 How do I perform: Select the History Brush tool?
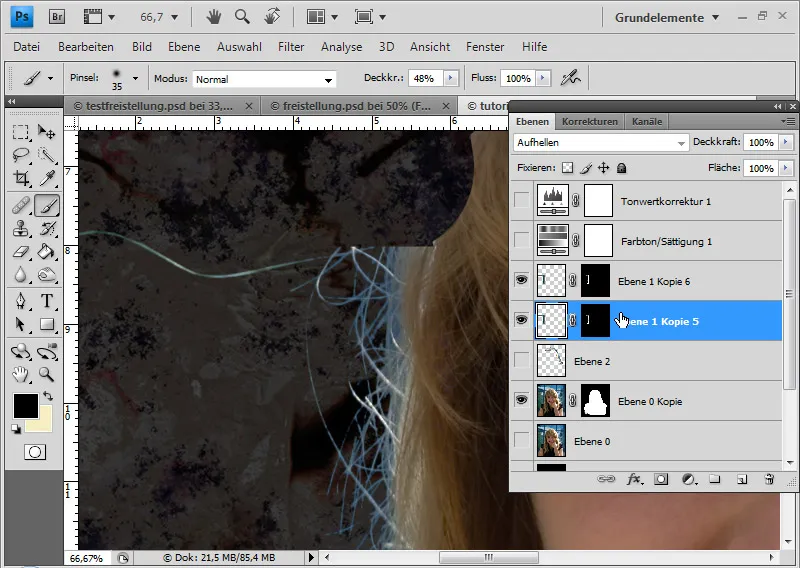point(47,229)
